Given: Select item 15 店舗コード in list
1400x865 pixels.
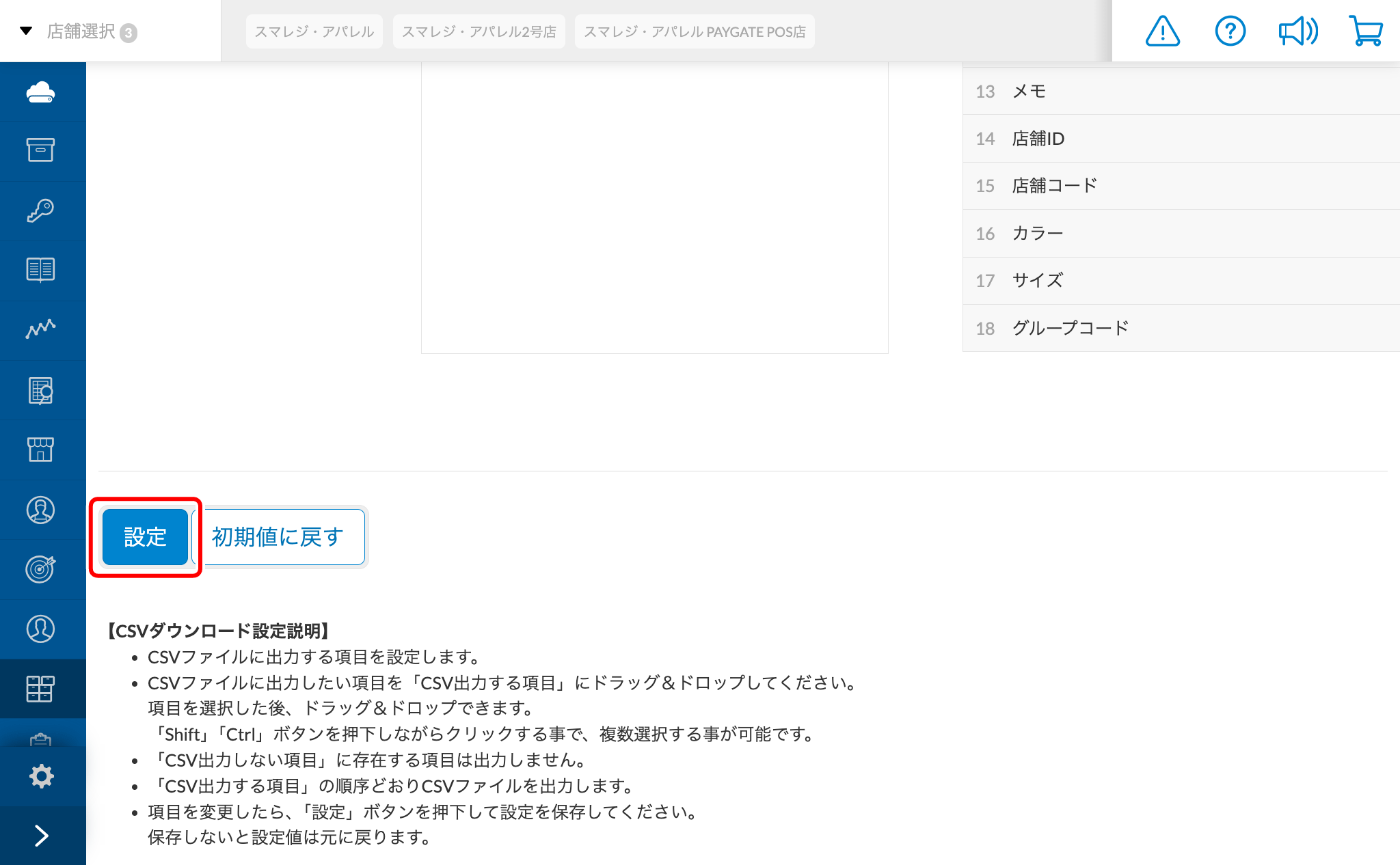Looking at the screenshot, I should coord(1181,186).
